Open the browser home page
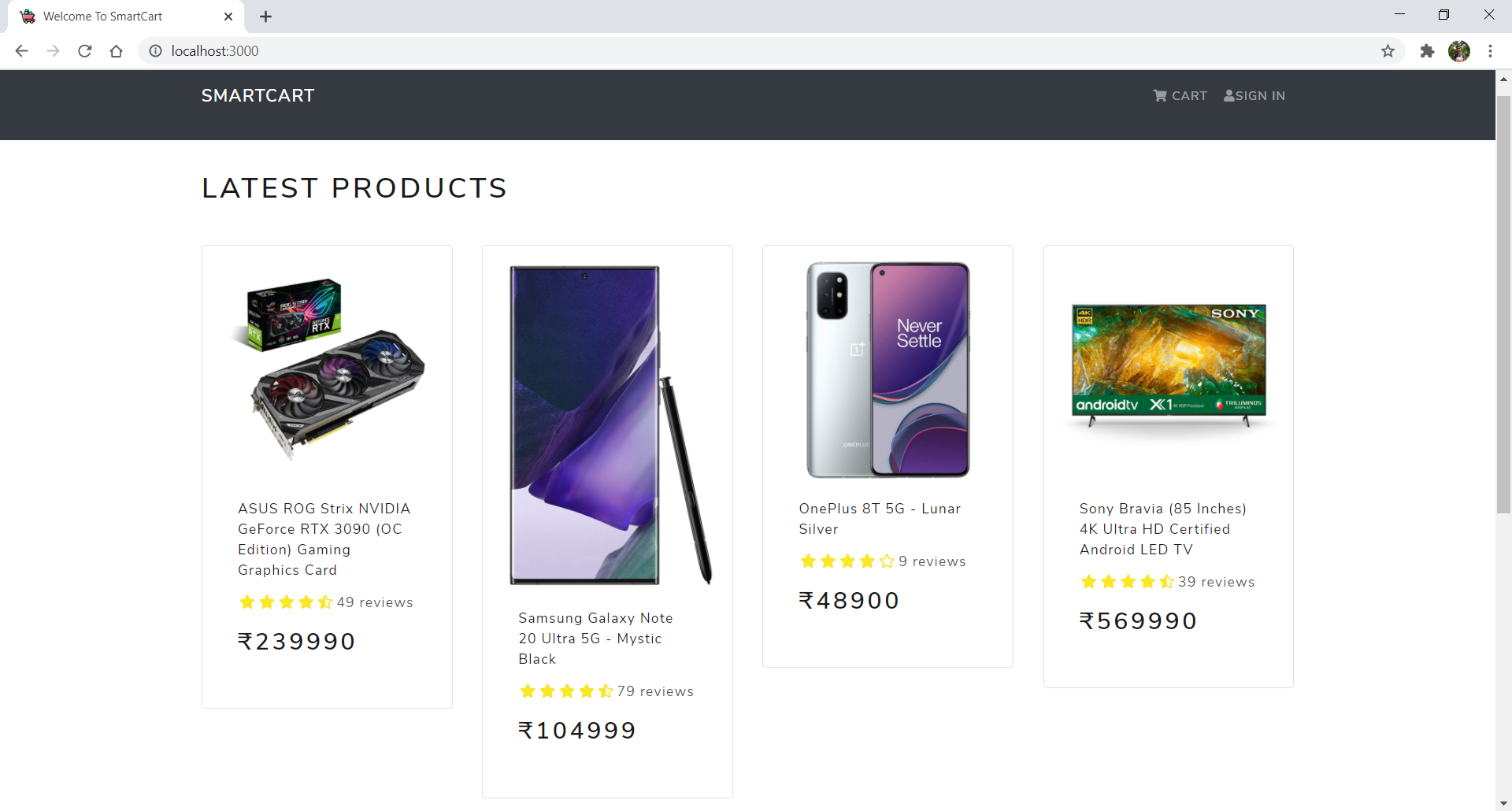The width and height of the screenshot is (1512, 811). click(117, 51)
